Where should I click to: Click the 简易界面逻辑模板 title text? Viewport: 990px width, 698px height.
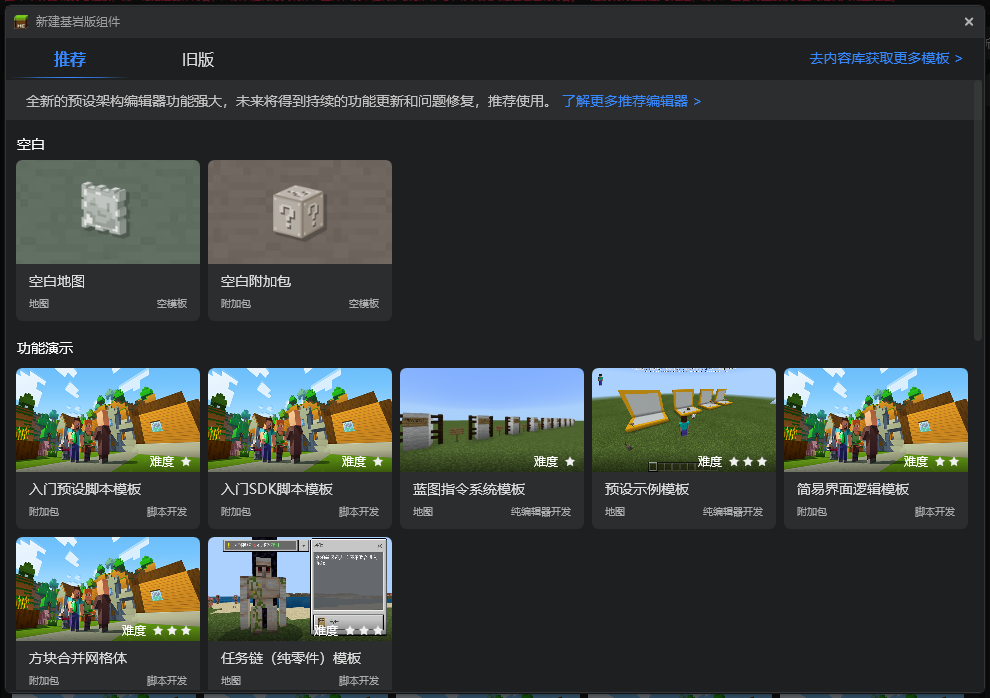pyautogui.click(x=852, y=489)
